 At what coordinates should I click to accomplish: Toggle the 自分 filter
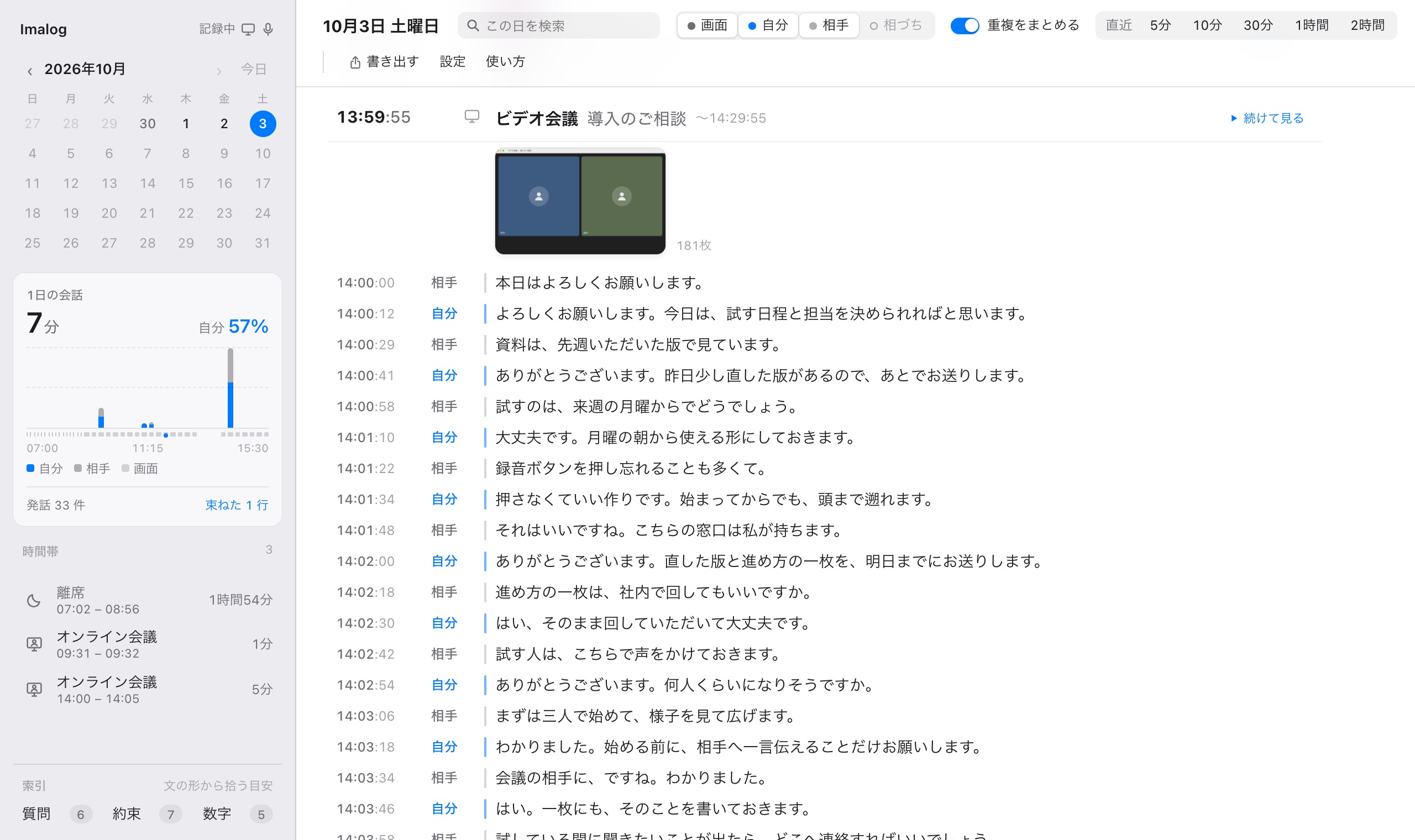click(768, 25)
